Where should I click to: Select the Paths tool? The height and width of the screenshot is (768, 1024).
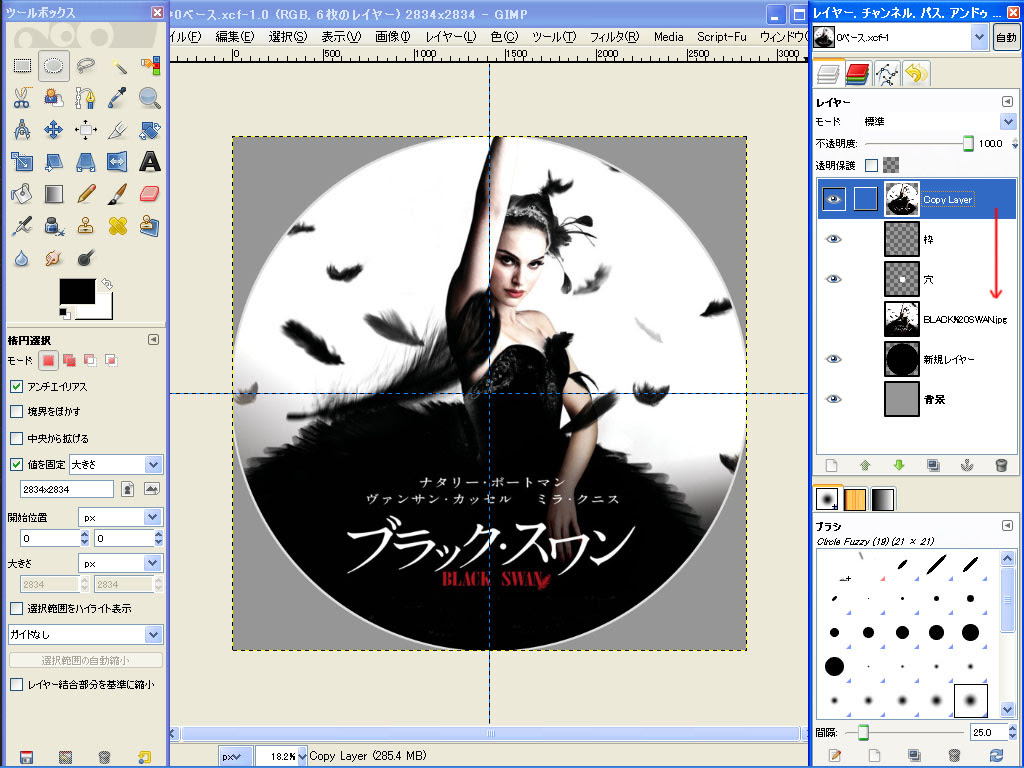86,97
